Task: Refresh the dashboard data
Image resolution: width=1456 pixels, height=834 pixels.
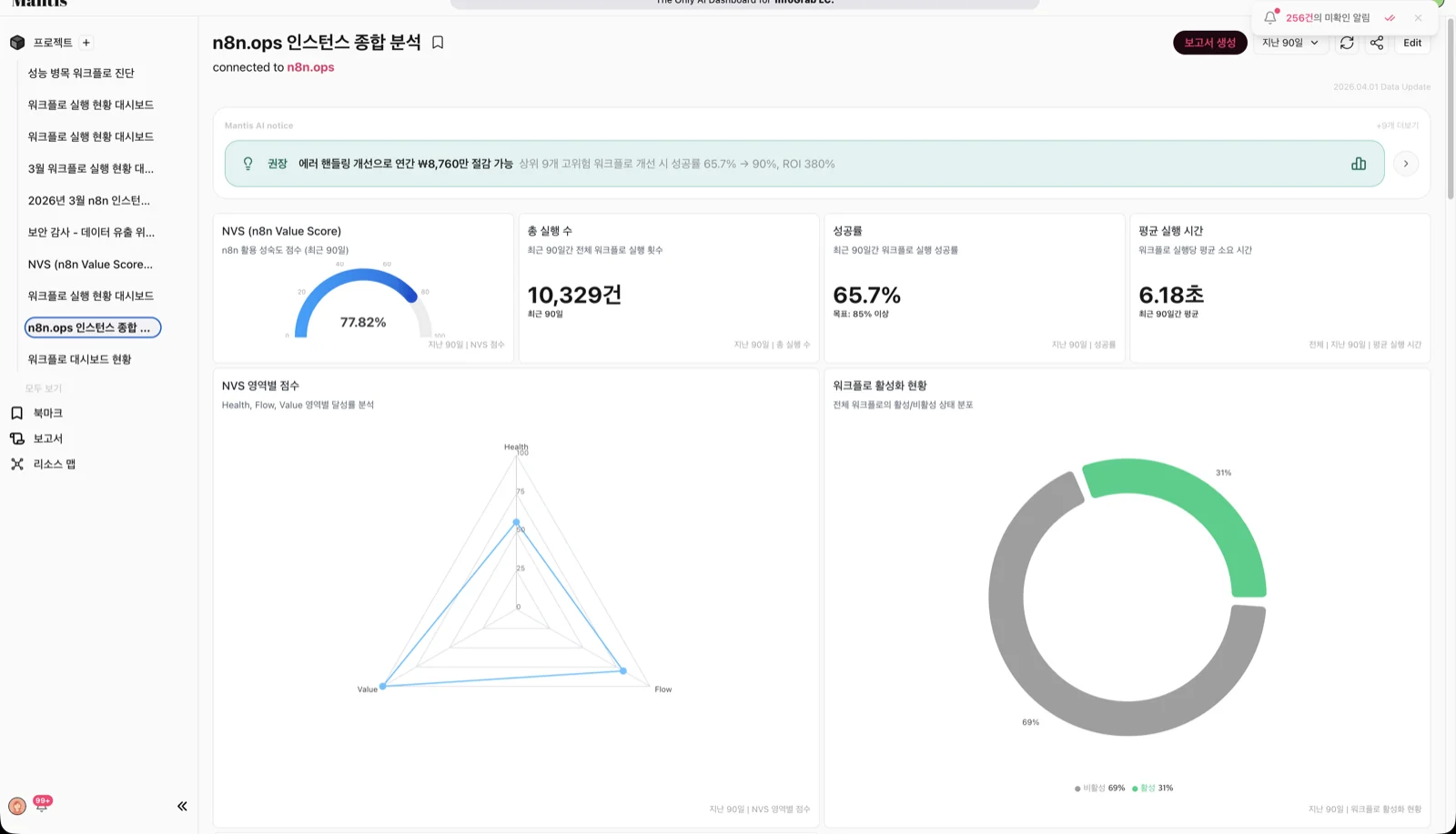Action: coord(1347,42)
